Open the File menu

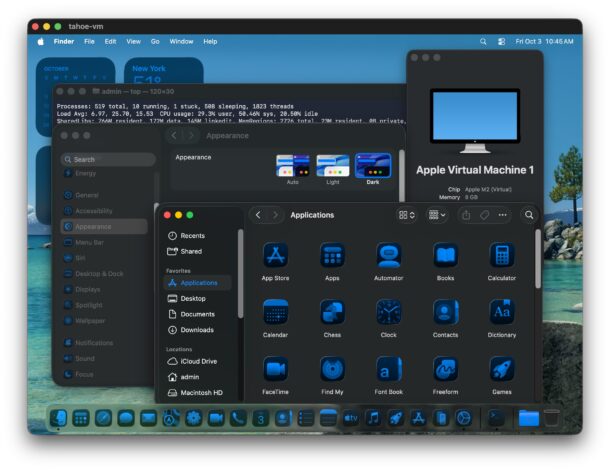tap(89, 42)
